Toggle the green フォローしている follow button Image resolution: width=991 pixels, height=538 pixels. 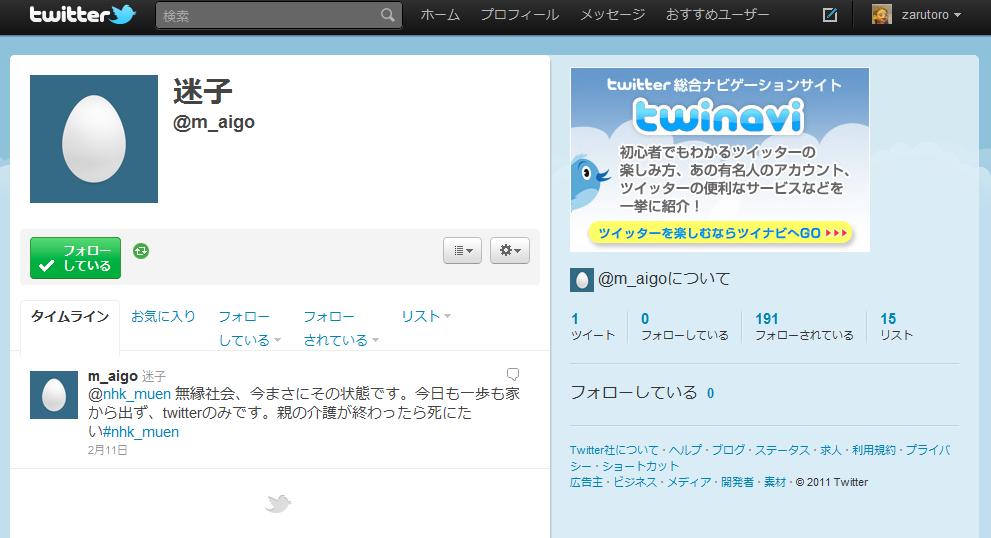tap(75, 258)
